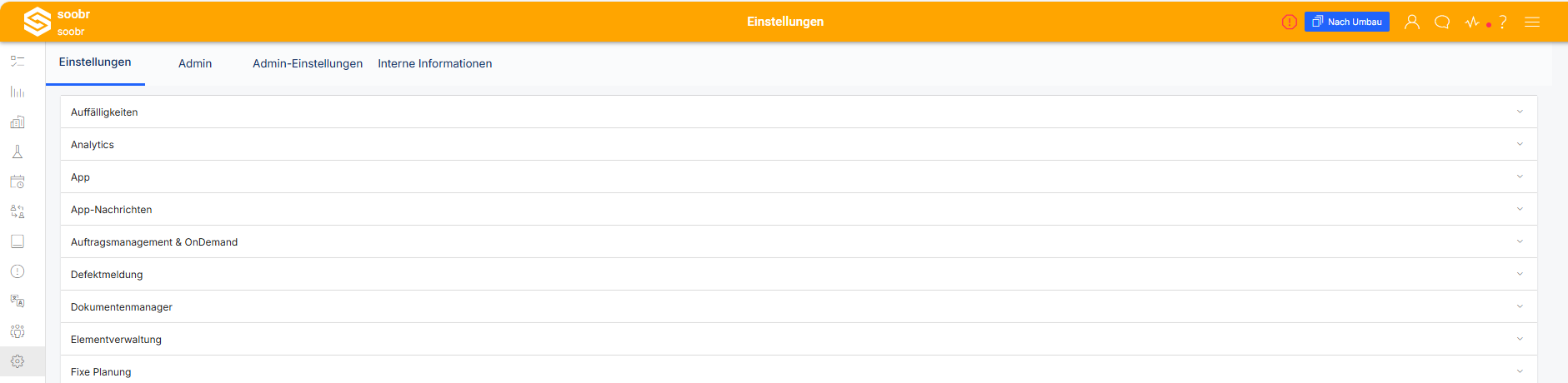Open the calendar clock sidebar icon
1568x383 pixels.
pos(18,182)
